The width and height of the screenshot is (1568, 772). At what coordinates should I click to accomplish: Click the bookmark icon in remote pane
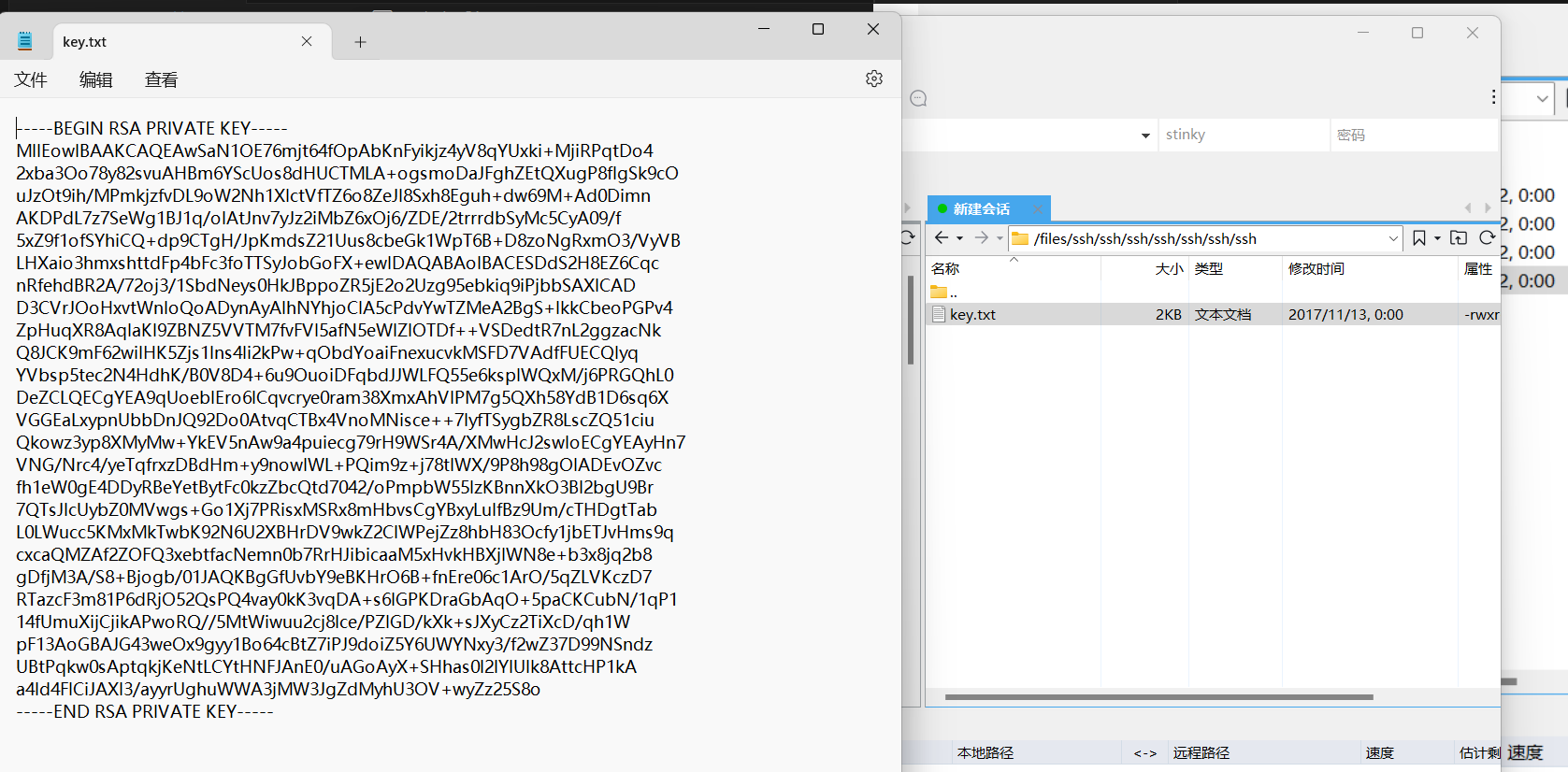[1419, 238]
